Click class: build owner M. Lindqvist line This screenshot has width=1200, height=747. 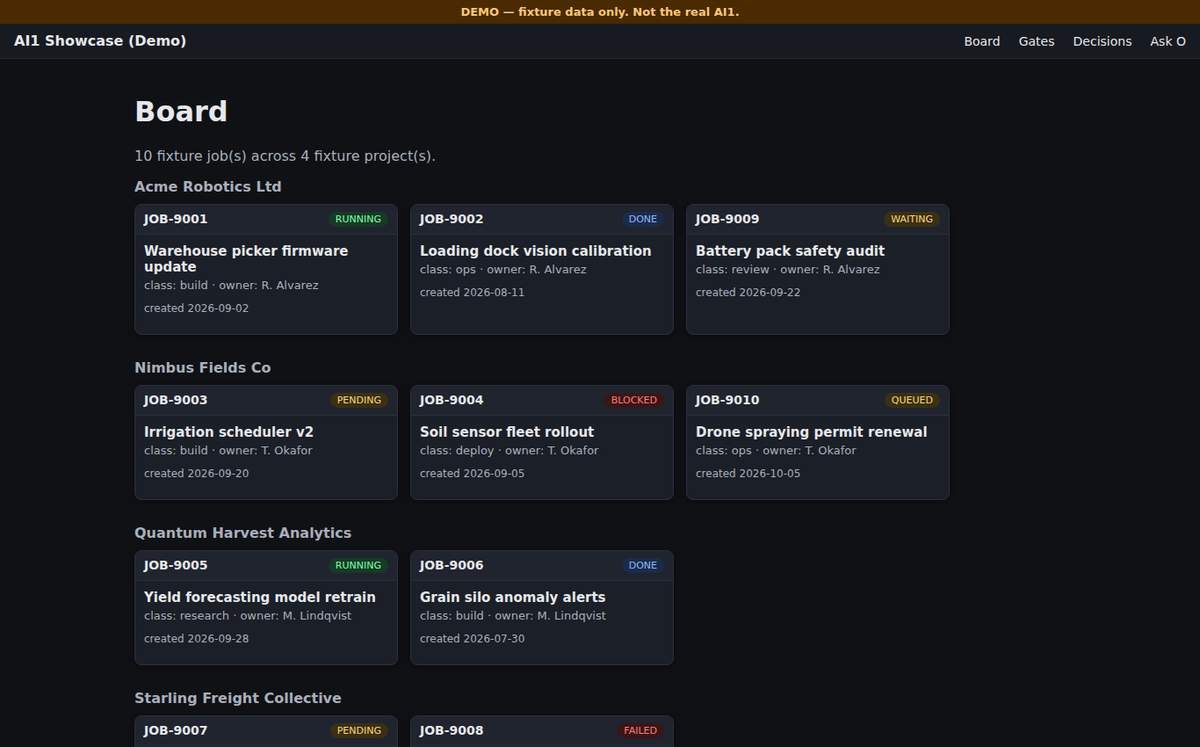pos(513,616)
